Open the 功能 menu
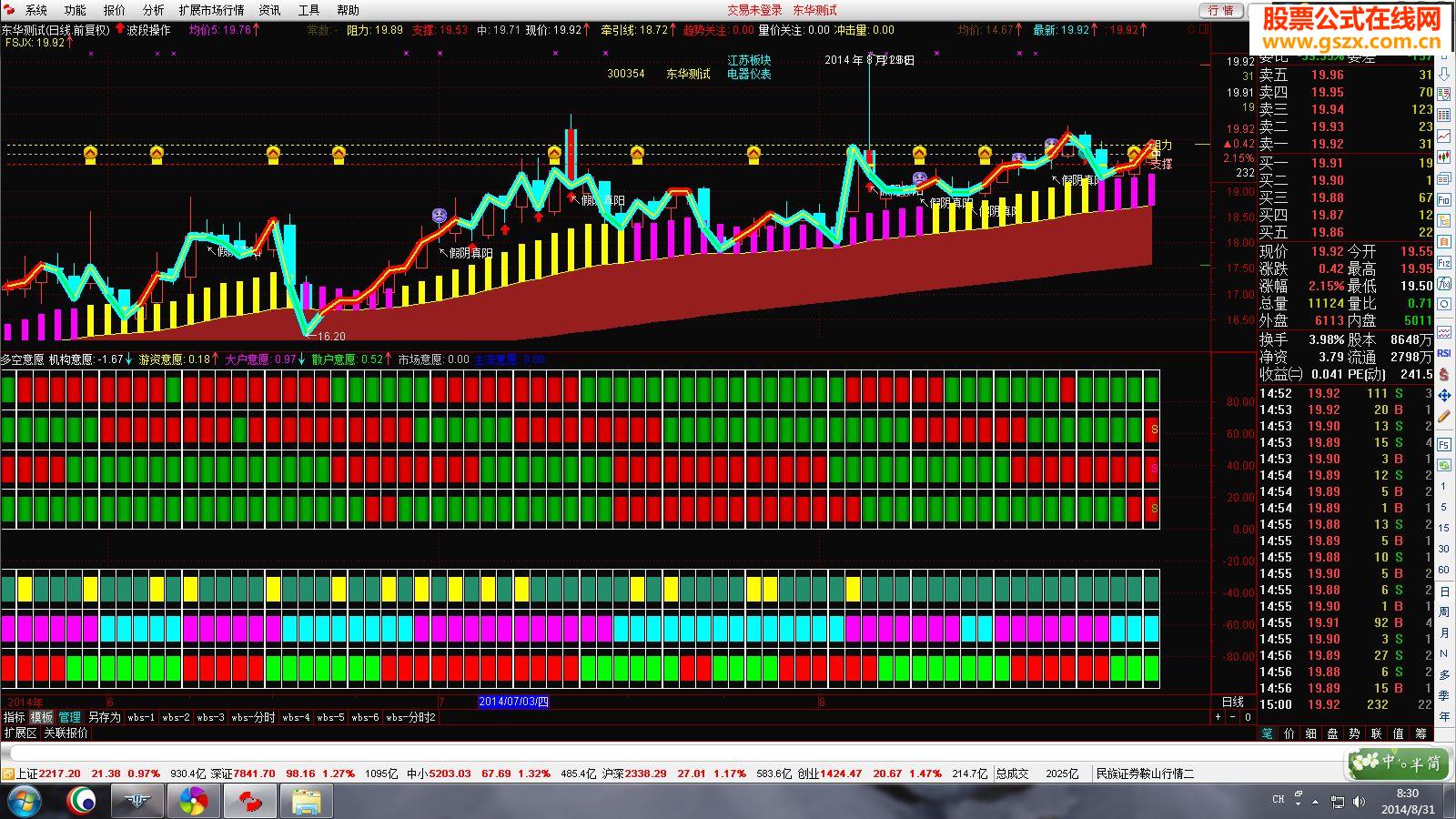 [x=76, y=10]
